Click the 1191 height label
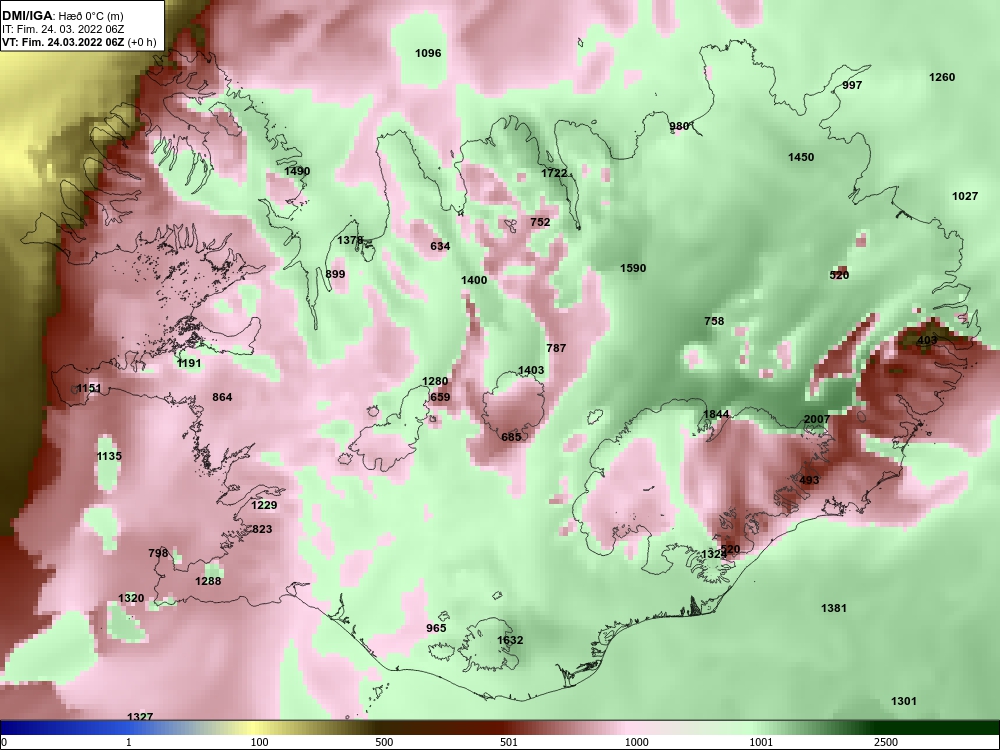Screen dimensions: 1000x750 click(189, 363)
